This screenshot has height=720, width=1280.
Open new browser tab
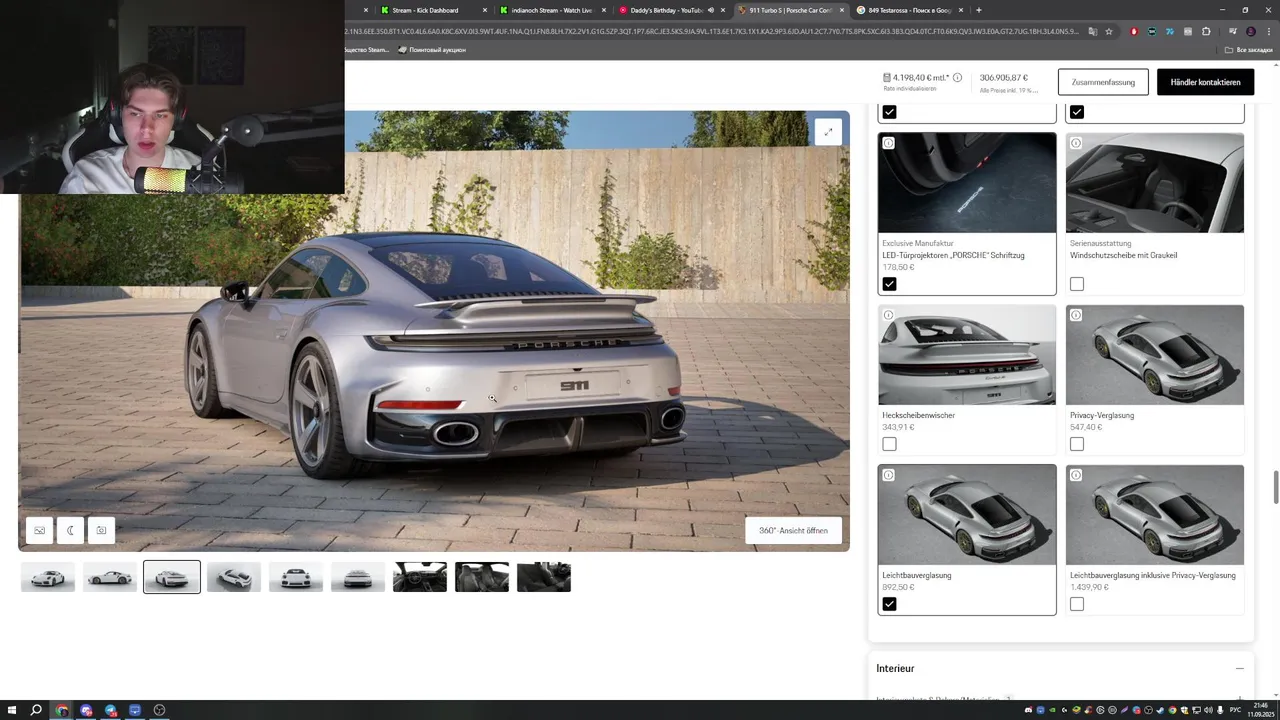pos(978,10)
